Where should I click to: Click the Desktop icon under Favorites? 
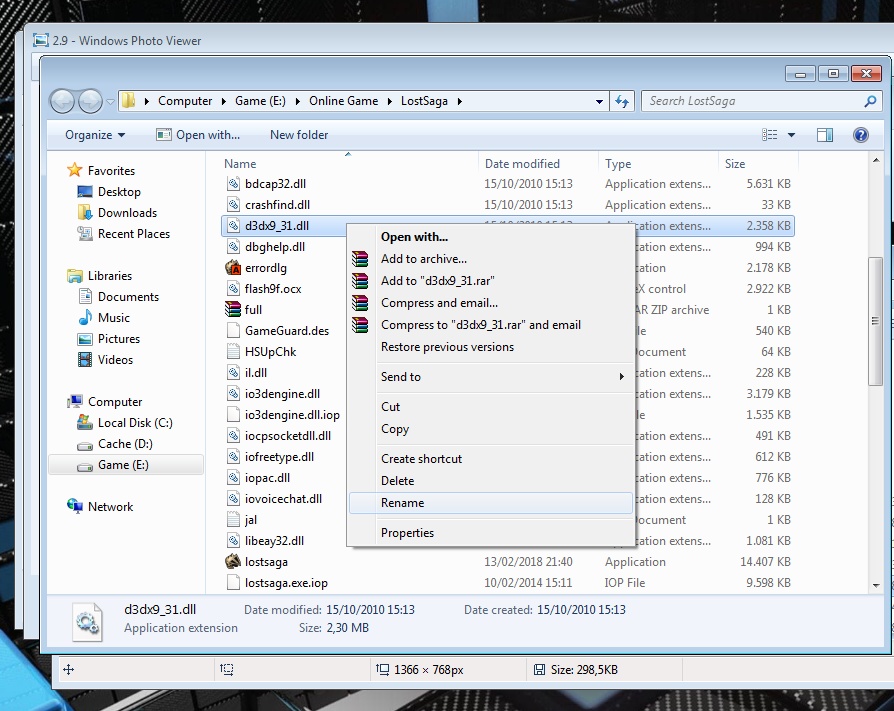tap(85, 192)
